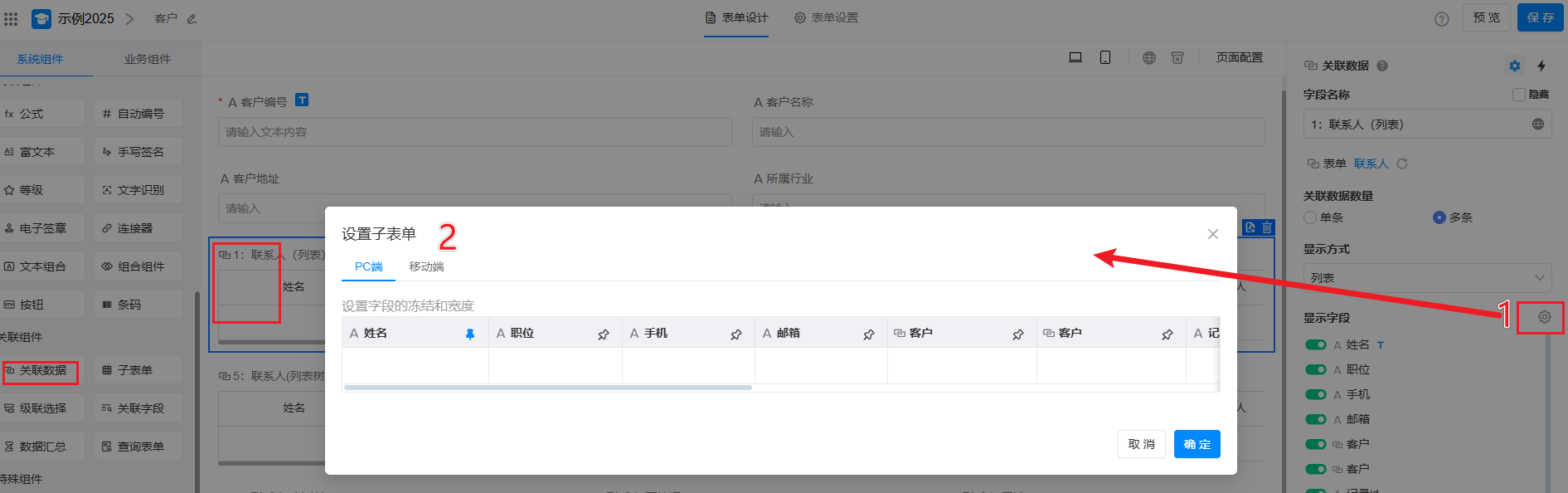The image size is (1568, 493).
Task: Expand the 显示方式 列表 dropdown
Action: pos(1426,278)
